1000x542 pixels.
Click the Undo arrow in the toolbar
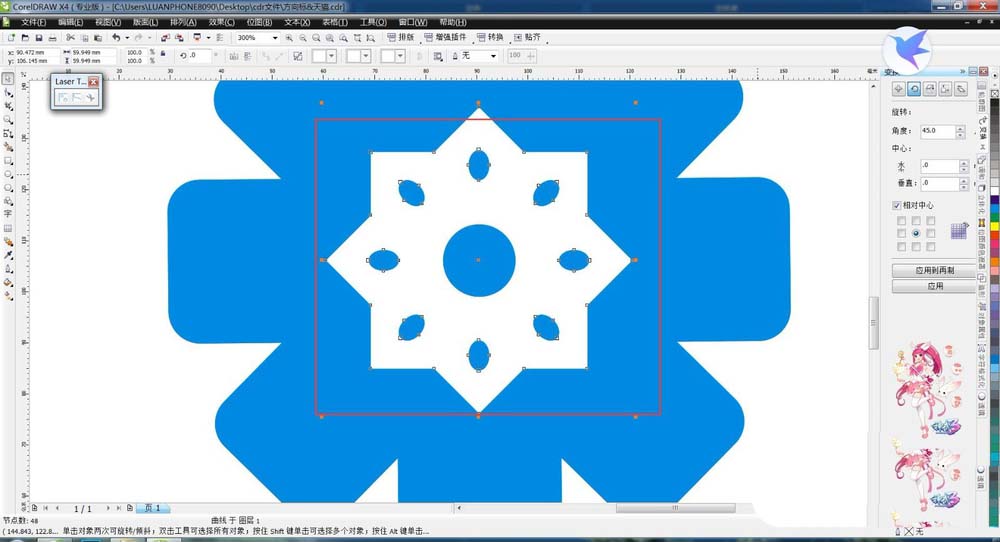click(x=116, y=38)
